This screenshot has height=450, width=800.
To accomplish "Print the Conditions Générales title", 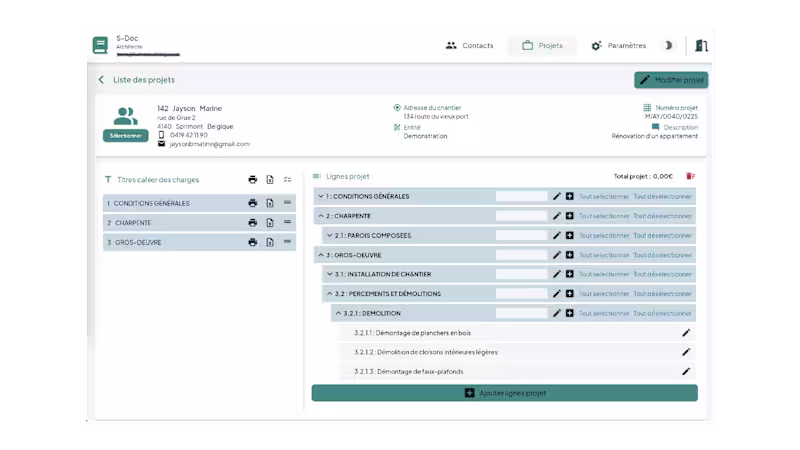I will 253,203.
